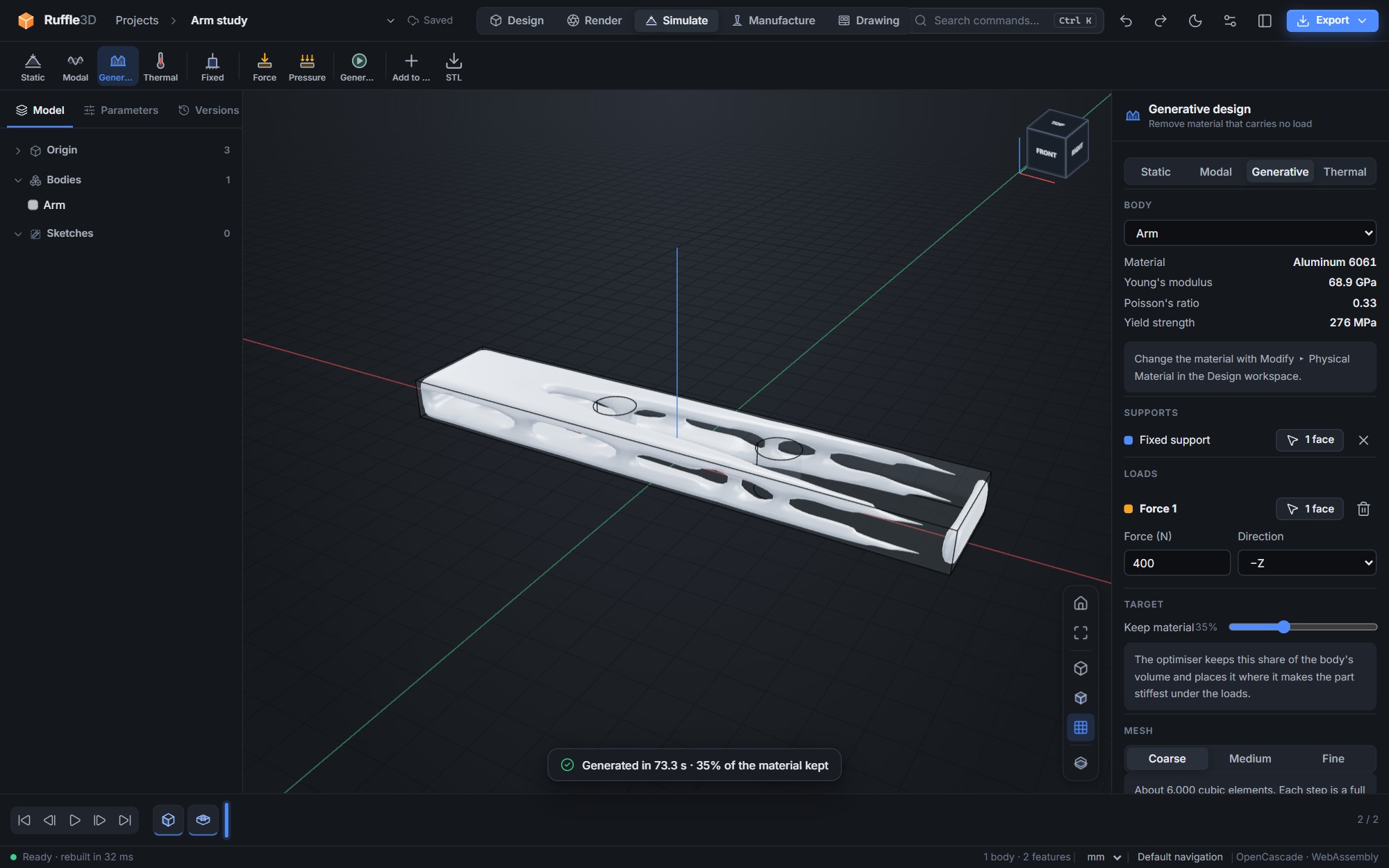Open the Thermal study toolbar icon
The width and height of the screenshot is (1389, 868).
point(160,67)
